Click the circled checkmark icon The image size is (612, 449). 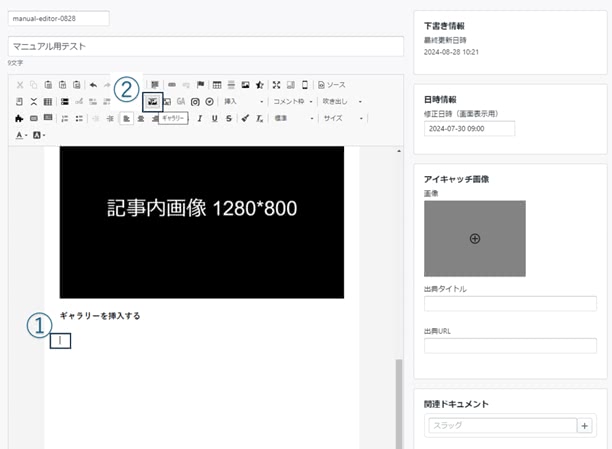click(x=210, y=102)
